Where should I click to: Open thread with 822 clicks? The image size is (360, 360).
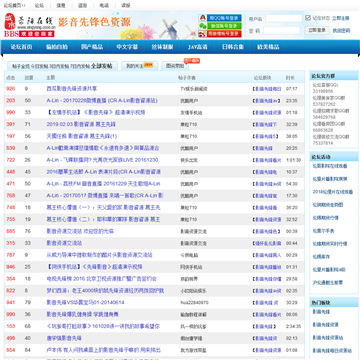(x=105, y=291)
